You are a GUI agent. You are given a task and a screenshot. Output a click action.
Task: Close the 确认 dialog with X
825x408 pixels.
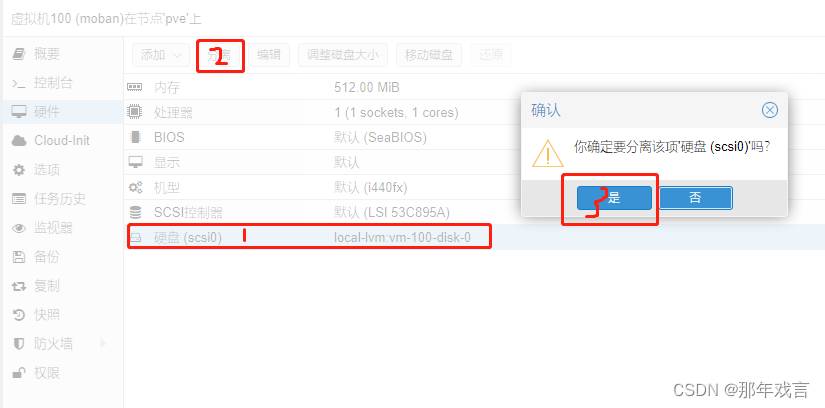[x=770, y=110]
